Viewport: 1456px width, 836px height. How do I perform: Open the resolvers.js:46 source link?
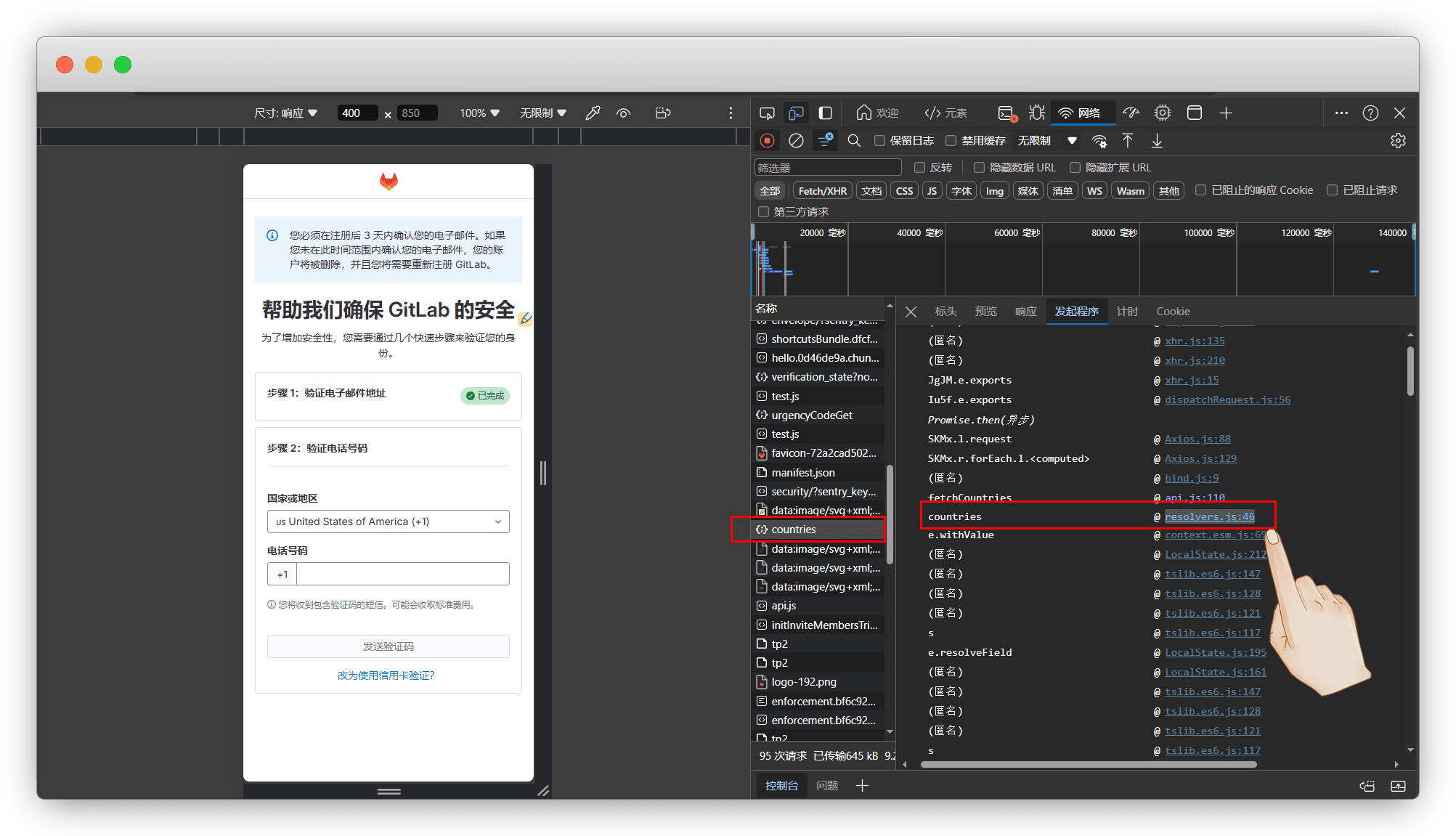(x=1209, y=516)
